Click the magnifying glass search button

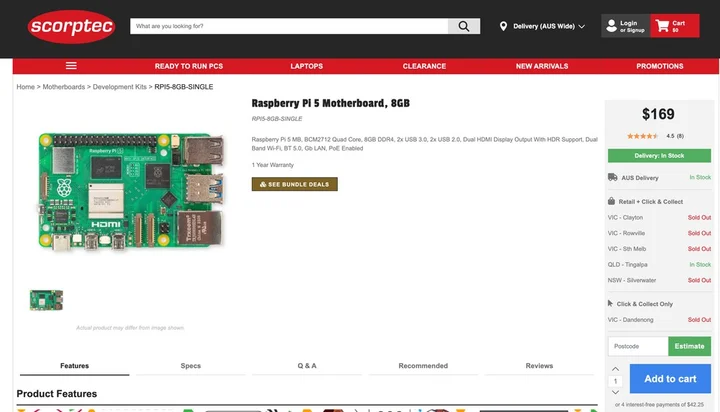pos(463,26)
